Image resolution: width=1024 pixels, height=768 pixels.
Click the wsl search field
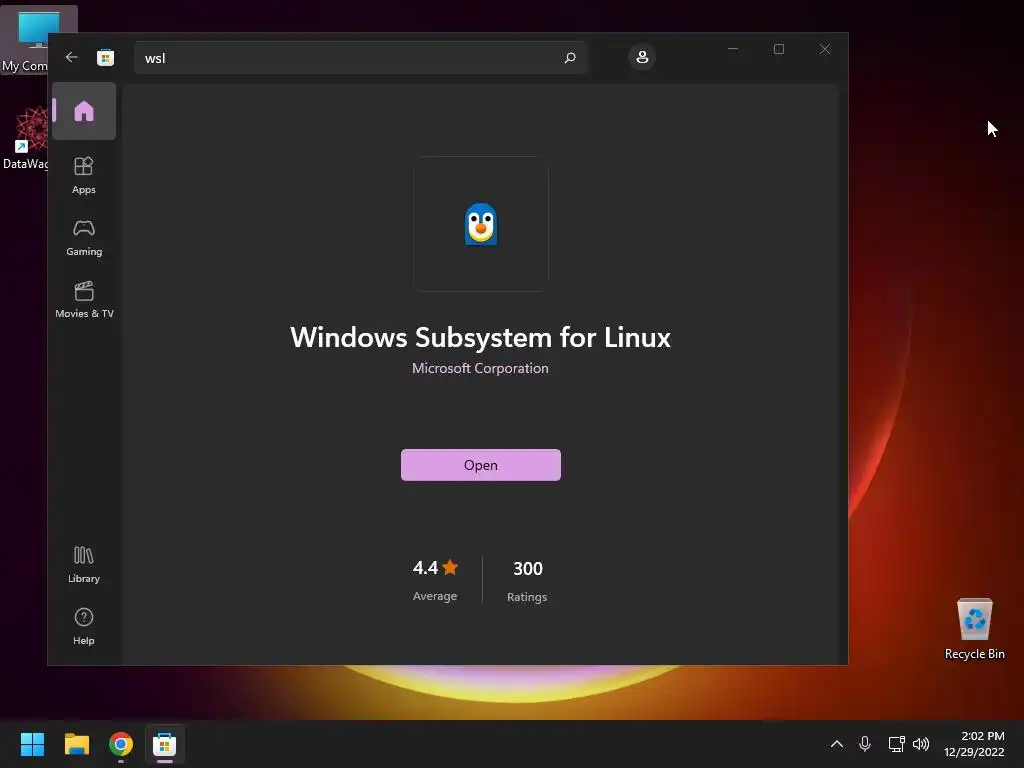tap(360, 57)
